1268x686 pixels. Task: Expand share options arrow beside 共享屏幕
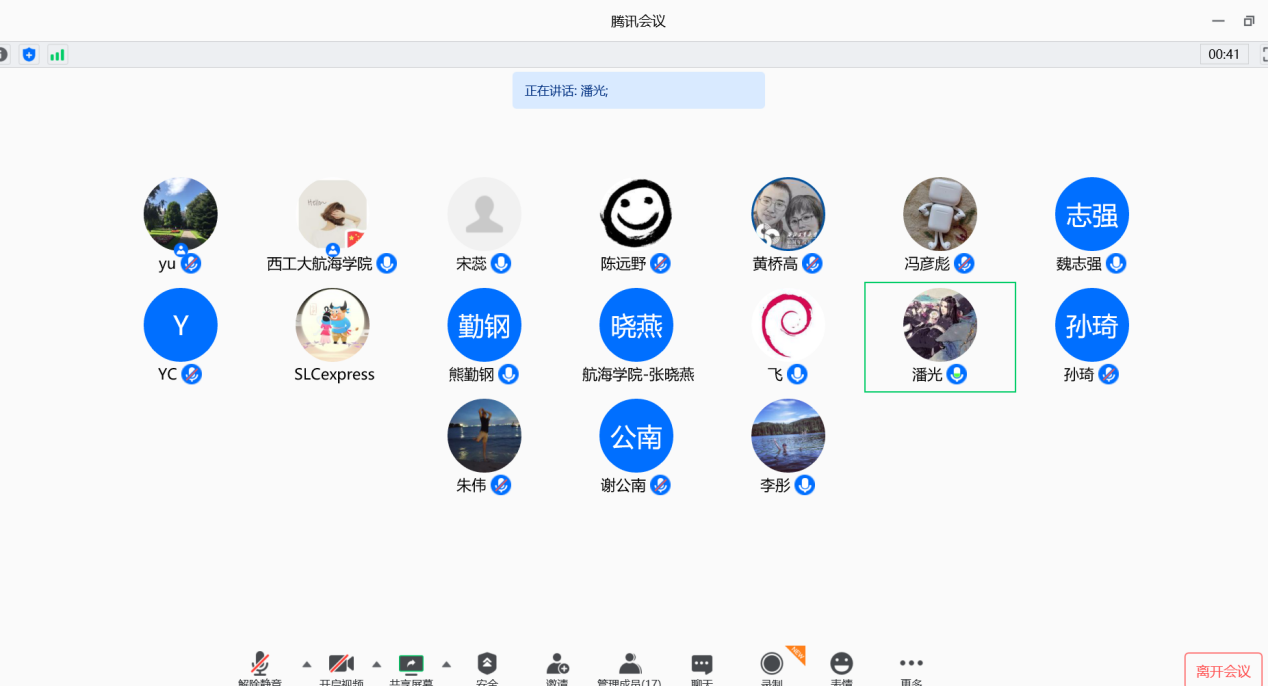[447, 664]
